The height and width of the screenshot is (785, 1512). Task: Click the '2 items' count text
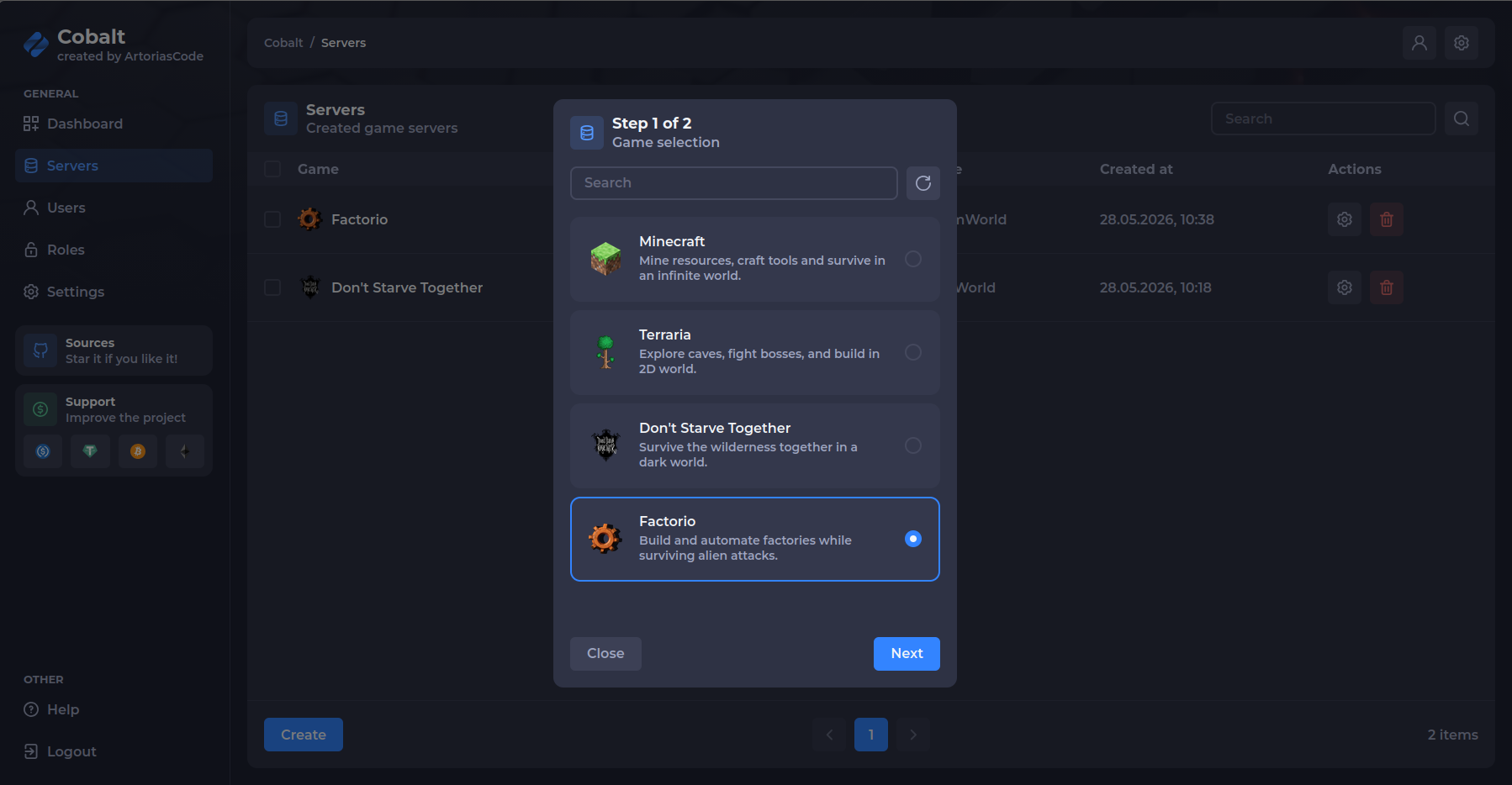coord(1453,735)
